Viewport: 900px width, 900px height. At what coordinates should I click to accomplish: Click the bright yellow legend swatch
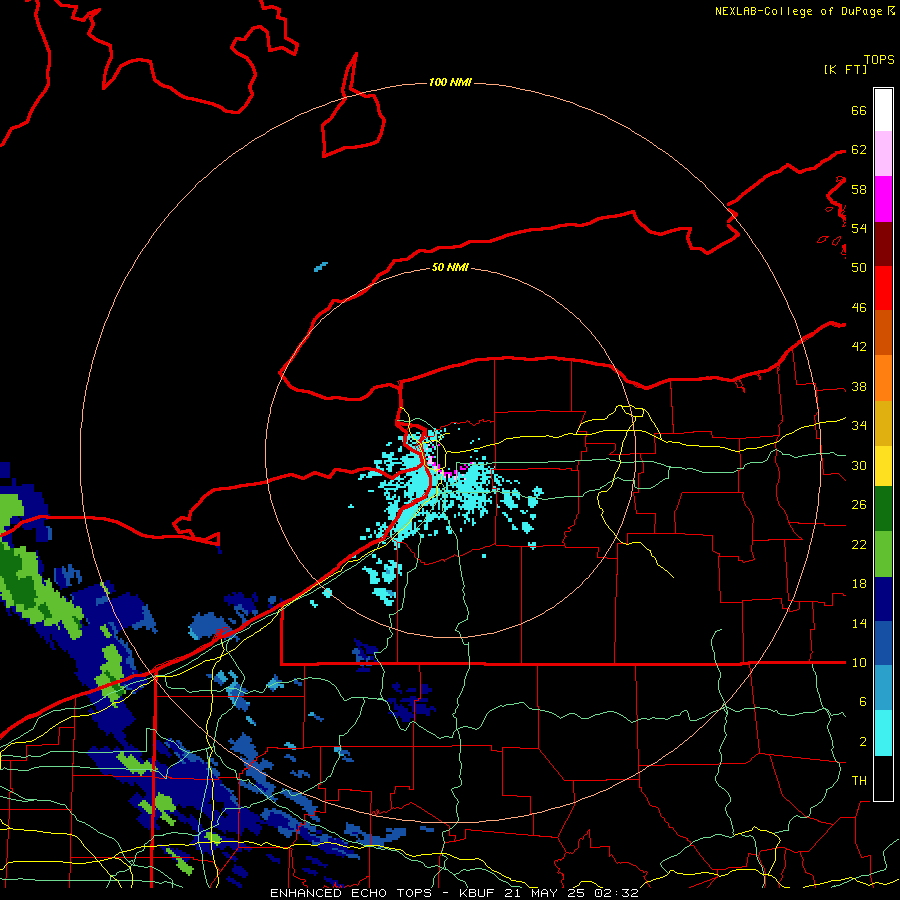[883, 466]
